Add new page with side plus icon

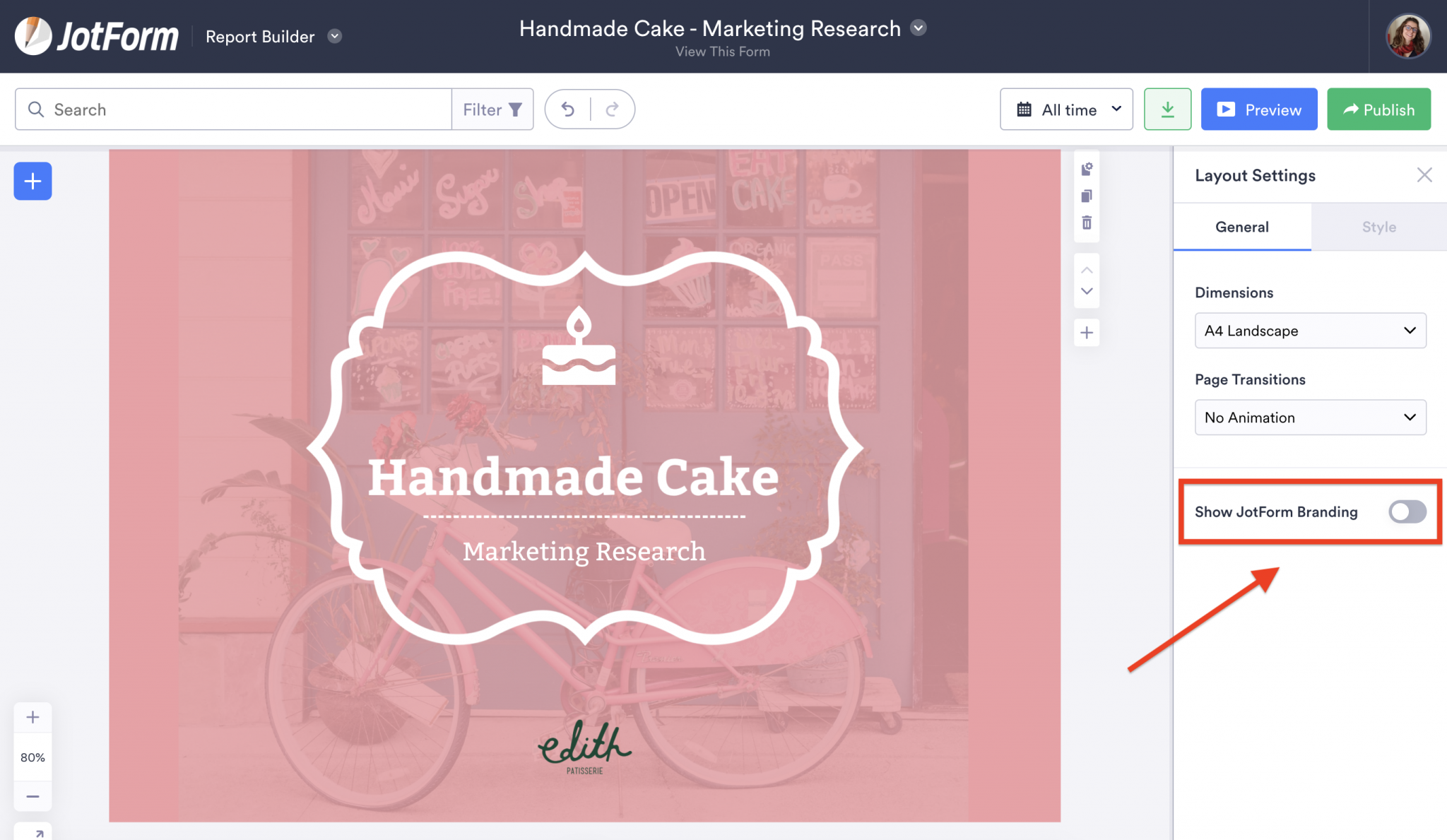click(x=1087, y=333)
